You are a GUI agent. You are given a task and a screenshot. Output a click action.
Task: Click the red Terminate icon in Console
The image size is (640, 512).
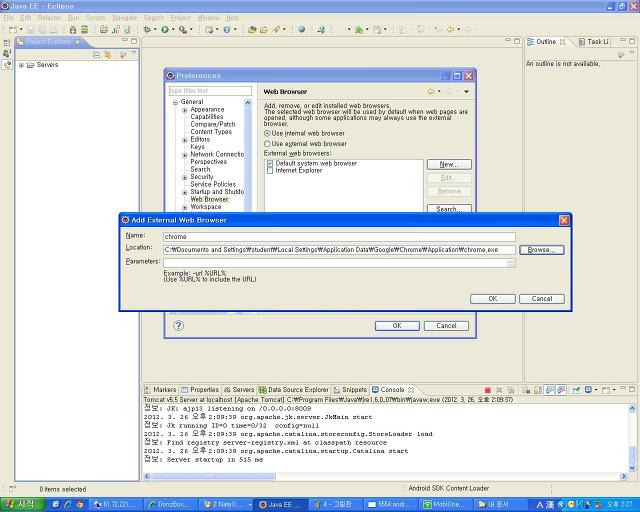(487, 390)
